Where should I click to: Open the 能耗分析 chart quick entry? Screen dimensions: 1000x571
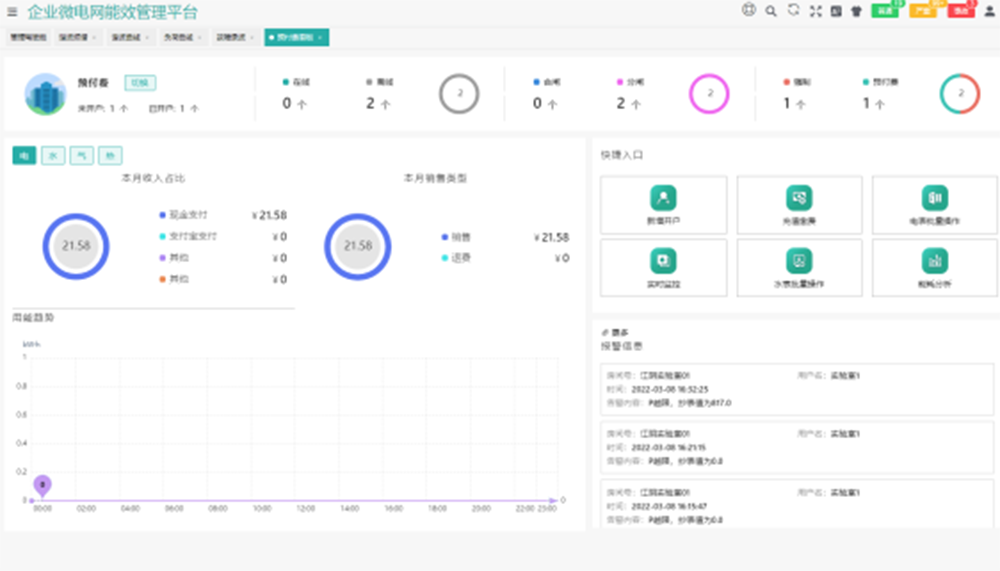tap(935, 267)
